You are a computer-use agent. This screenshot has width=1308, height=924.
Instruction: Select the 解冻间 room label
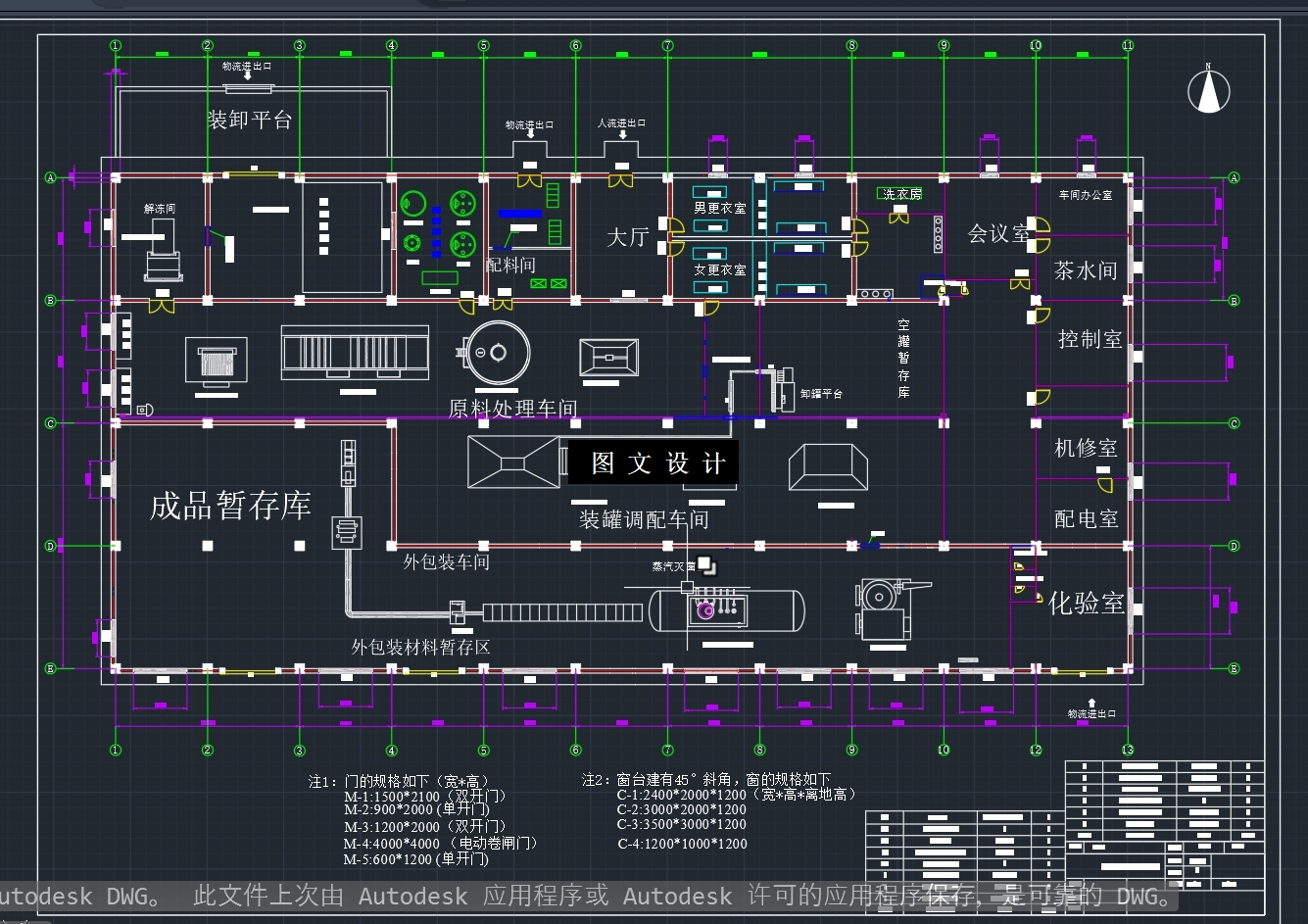[x=160, y=209]
